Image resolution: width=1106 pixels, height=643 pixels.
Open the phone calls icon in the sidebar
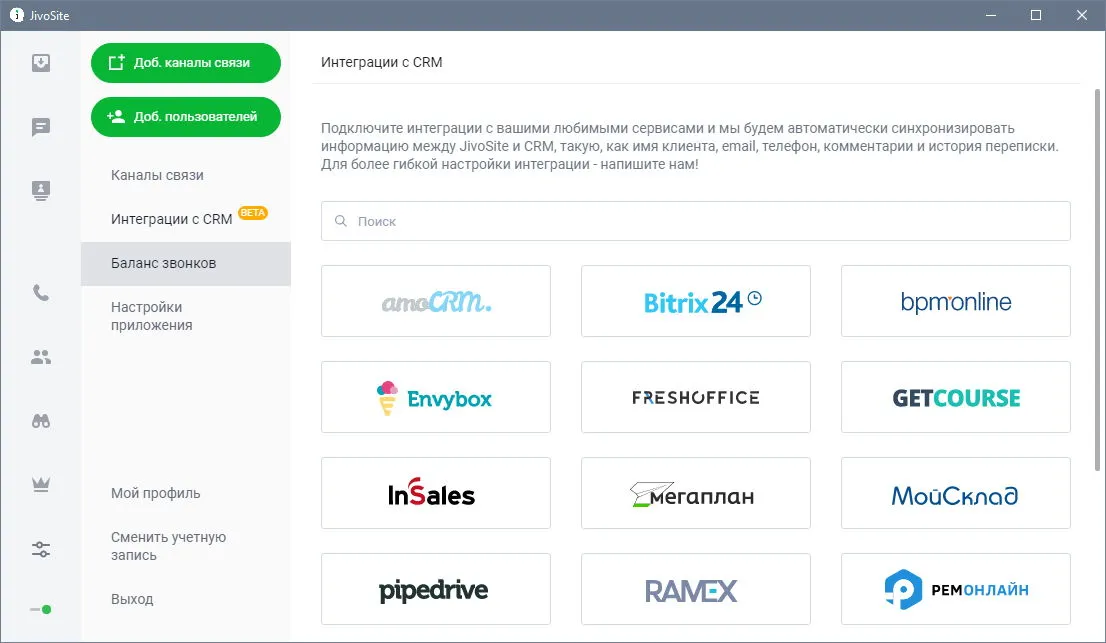click(x=41, y=293)
